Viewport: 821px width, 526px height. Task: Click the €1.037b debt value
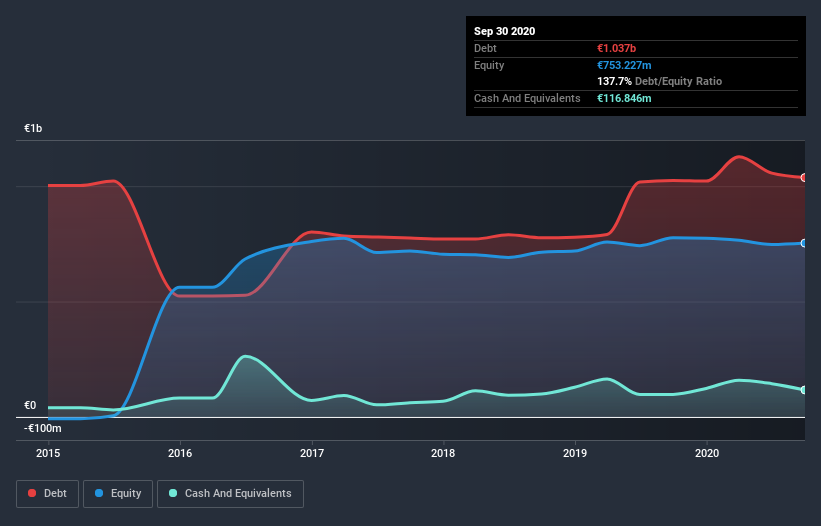(x=617, y=48)
